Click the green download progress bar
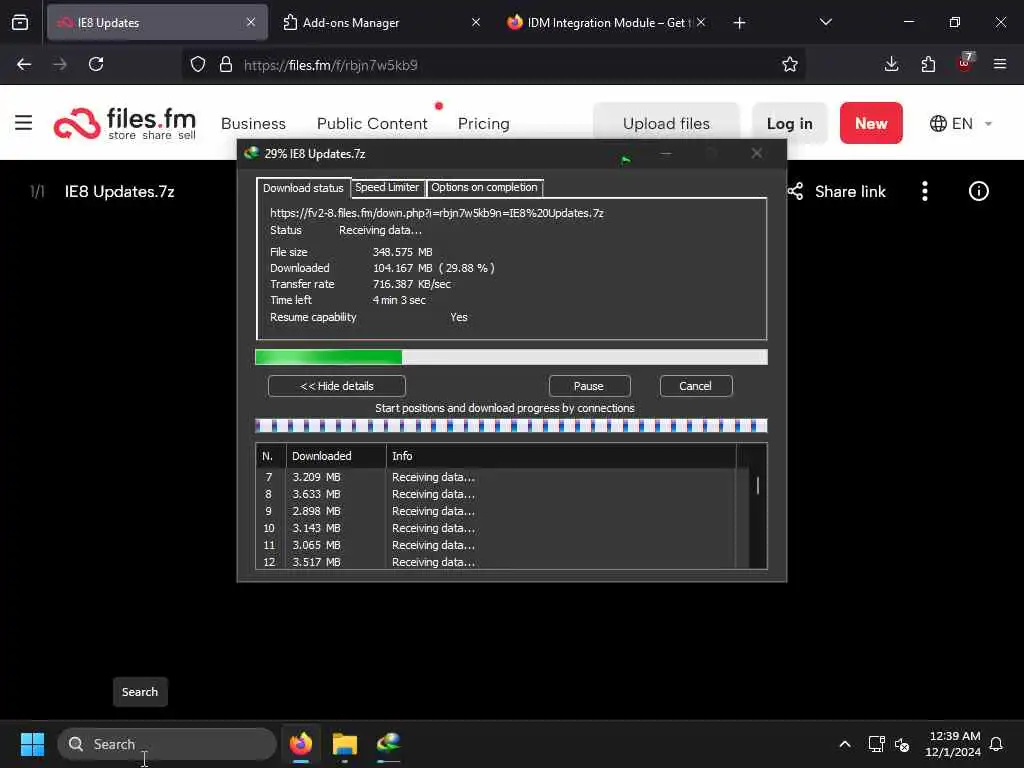This screenshot has height=768, width=1024. tap(511, 357)
